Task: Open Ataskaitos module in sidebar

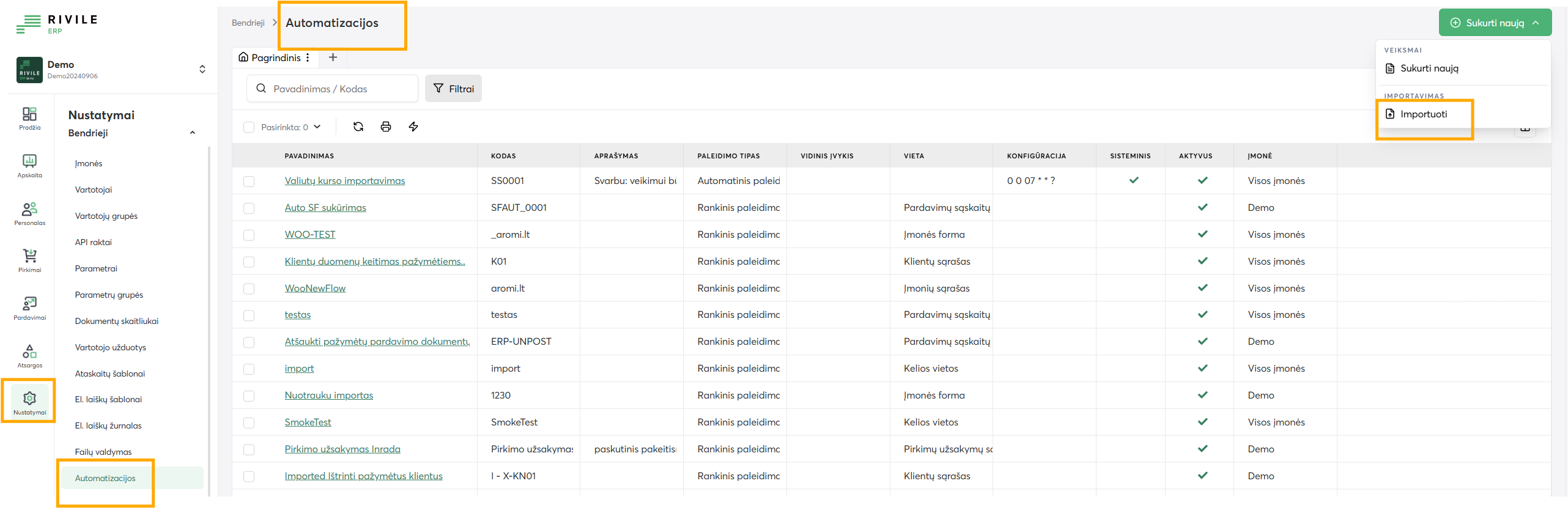Action: [x=29, y=356]
